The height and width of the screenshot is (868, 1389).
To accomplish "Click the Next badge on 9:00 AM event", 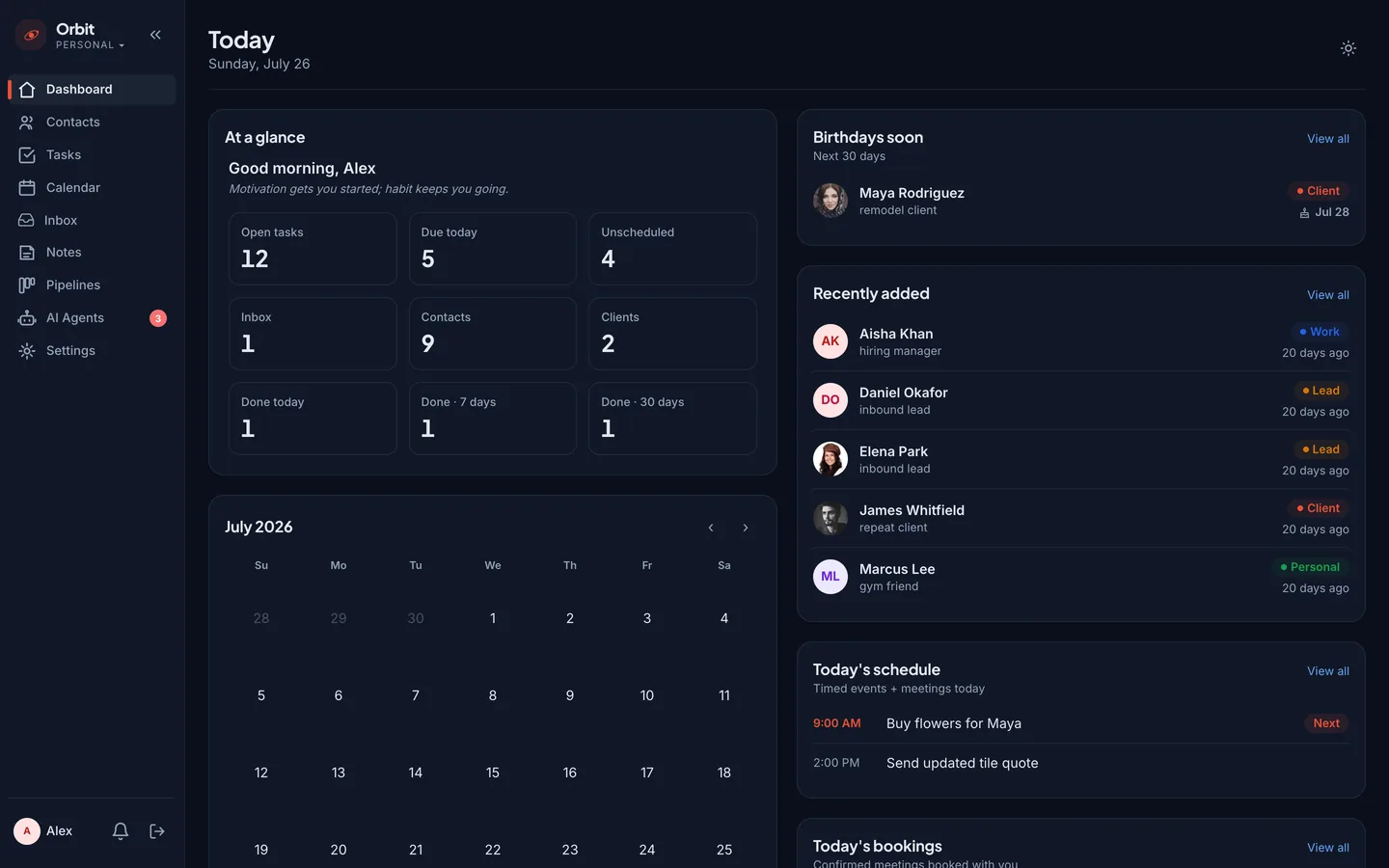I will tap(1326, 723).
